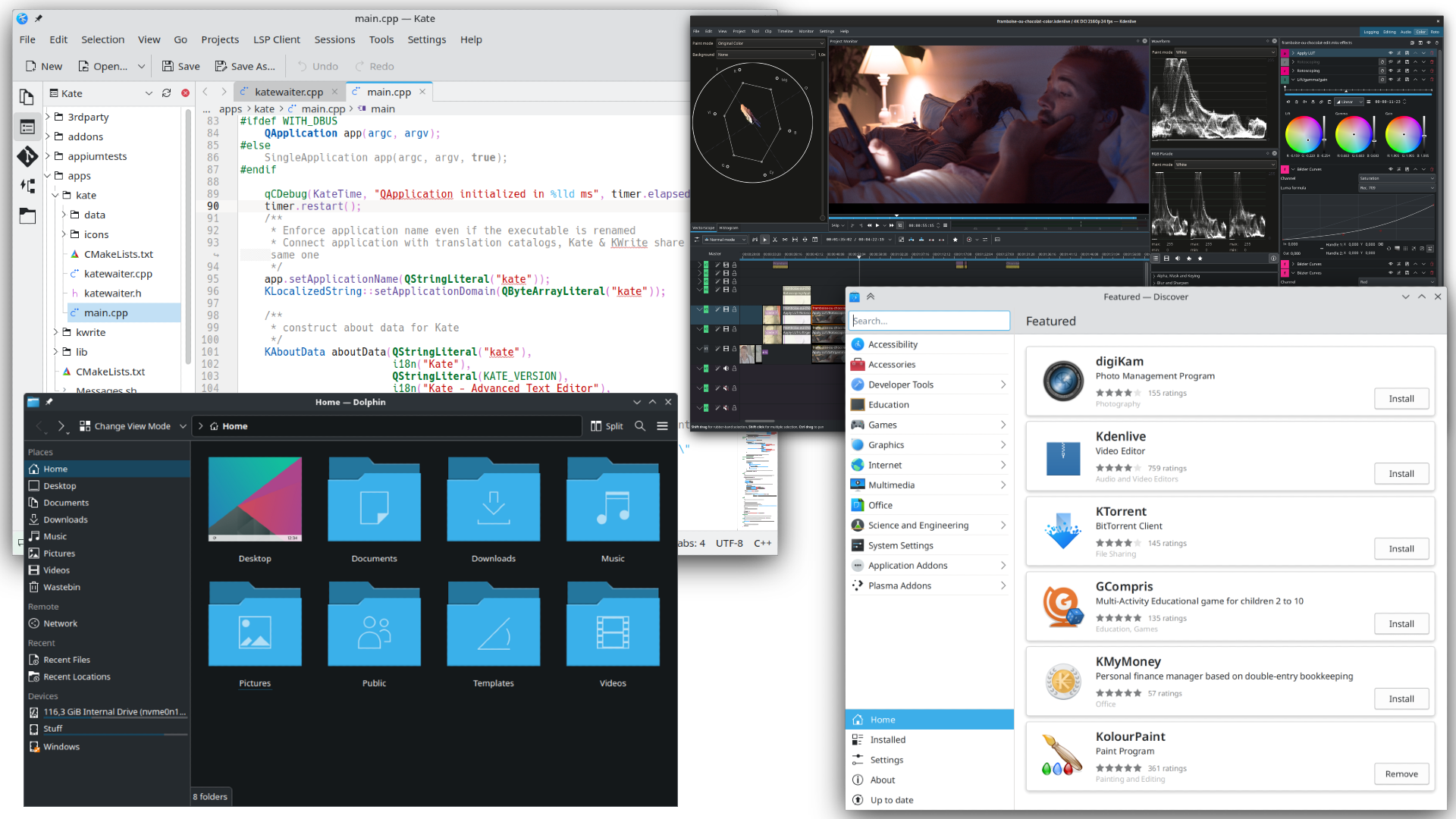
Task: Play the clip in Kdenlive's project monitor
Action: tap(877, 225)
